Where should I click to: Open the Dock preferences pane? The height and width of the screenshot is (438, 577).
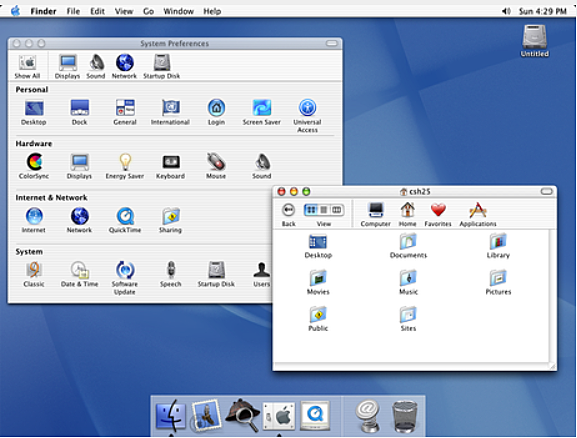click(79, 112)
